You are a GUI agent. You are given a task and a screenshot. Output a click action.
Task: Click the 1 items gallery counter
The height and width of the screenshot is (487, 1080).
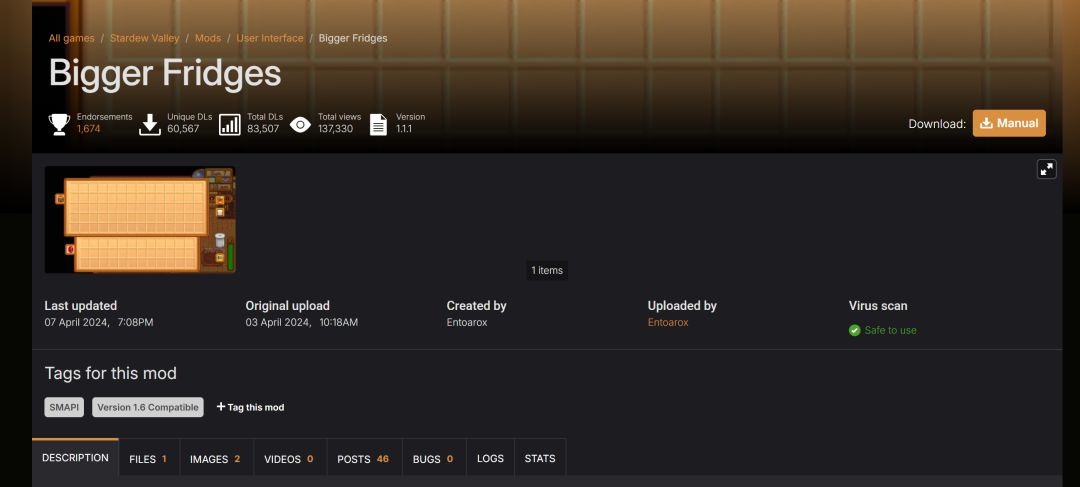[547, 270]
